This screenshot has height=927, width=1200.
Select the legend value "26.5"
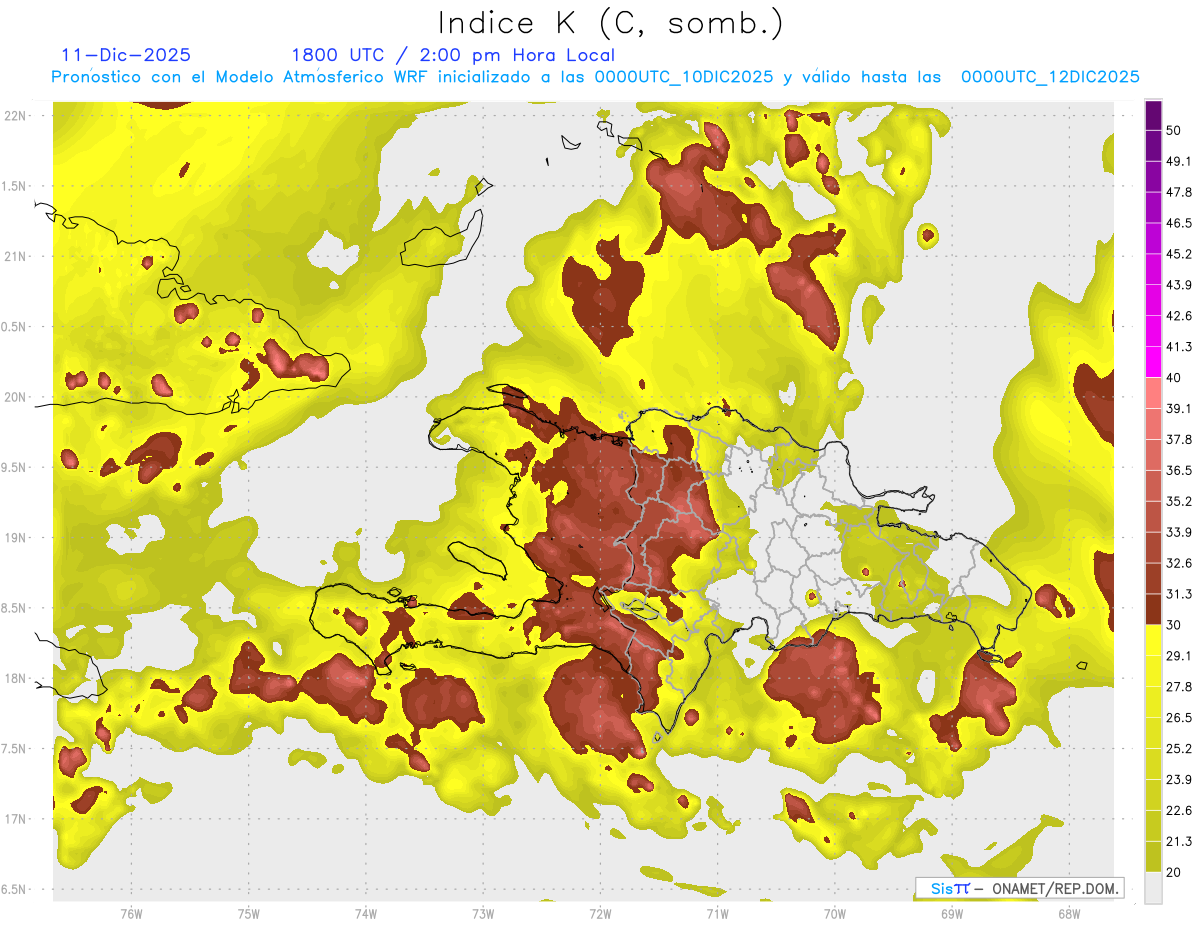1179,718
